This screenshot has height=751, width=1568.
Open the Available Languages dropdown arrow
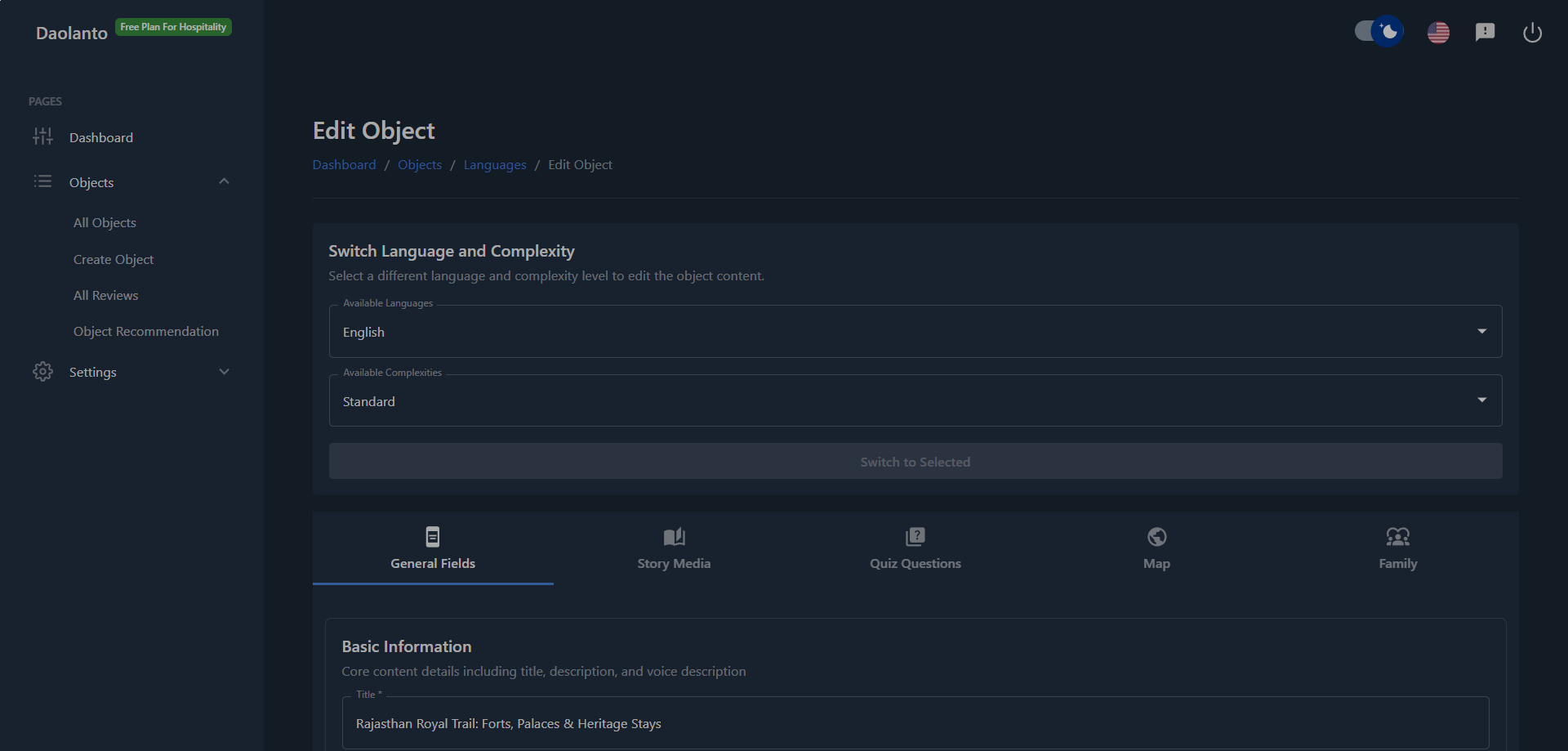(x=1481, y=331)
